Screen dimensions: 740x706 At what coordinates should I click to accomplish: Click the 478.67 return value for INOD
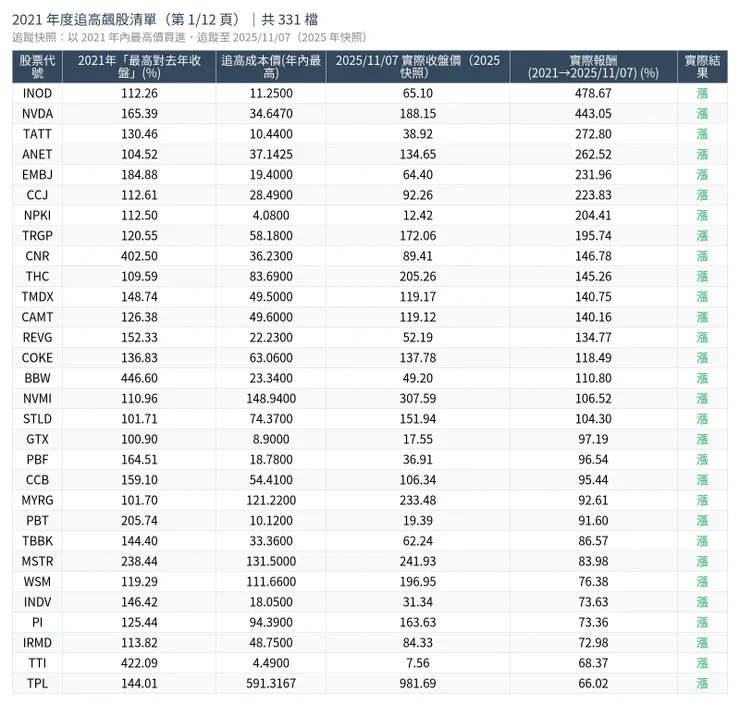(593, 93)
